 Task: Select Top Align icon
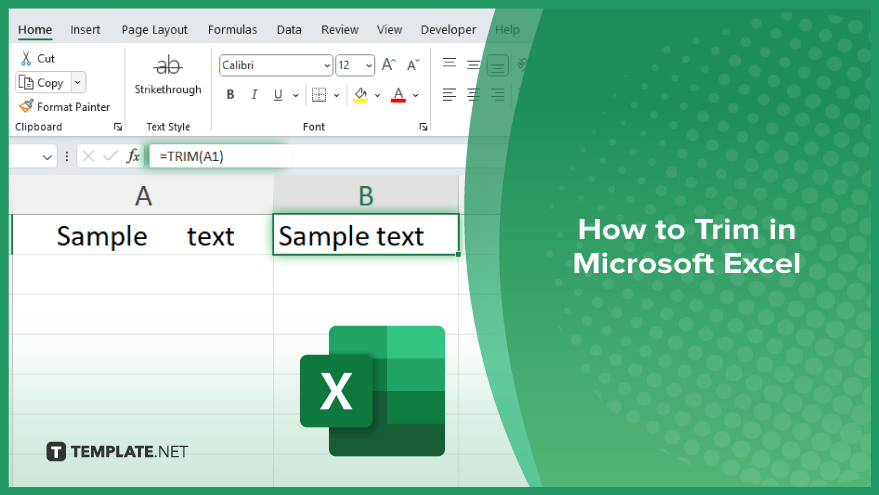[449, 63]
